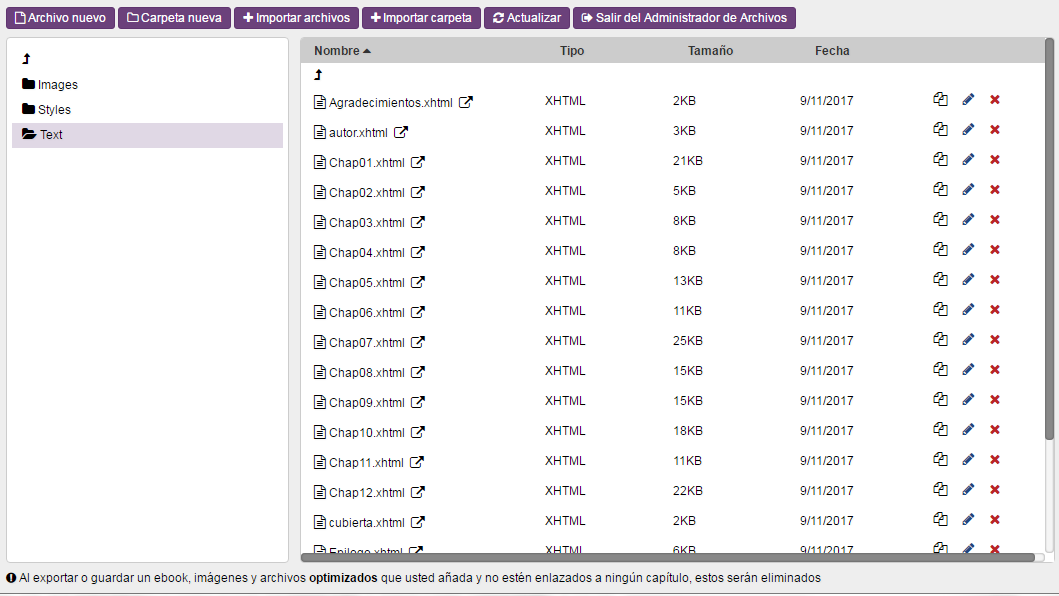The width and height of the screenshot is (1059, 596).
Task: Select the Chap08.xhtml file name
Action: point(367,372)
